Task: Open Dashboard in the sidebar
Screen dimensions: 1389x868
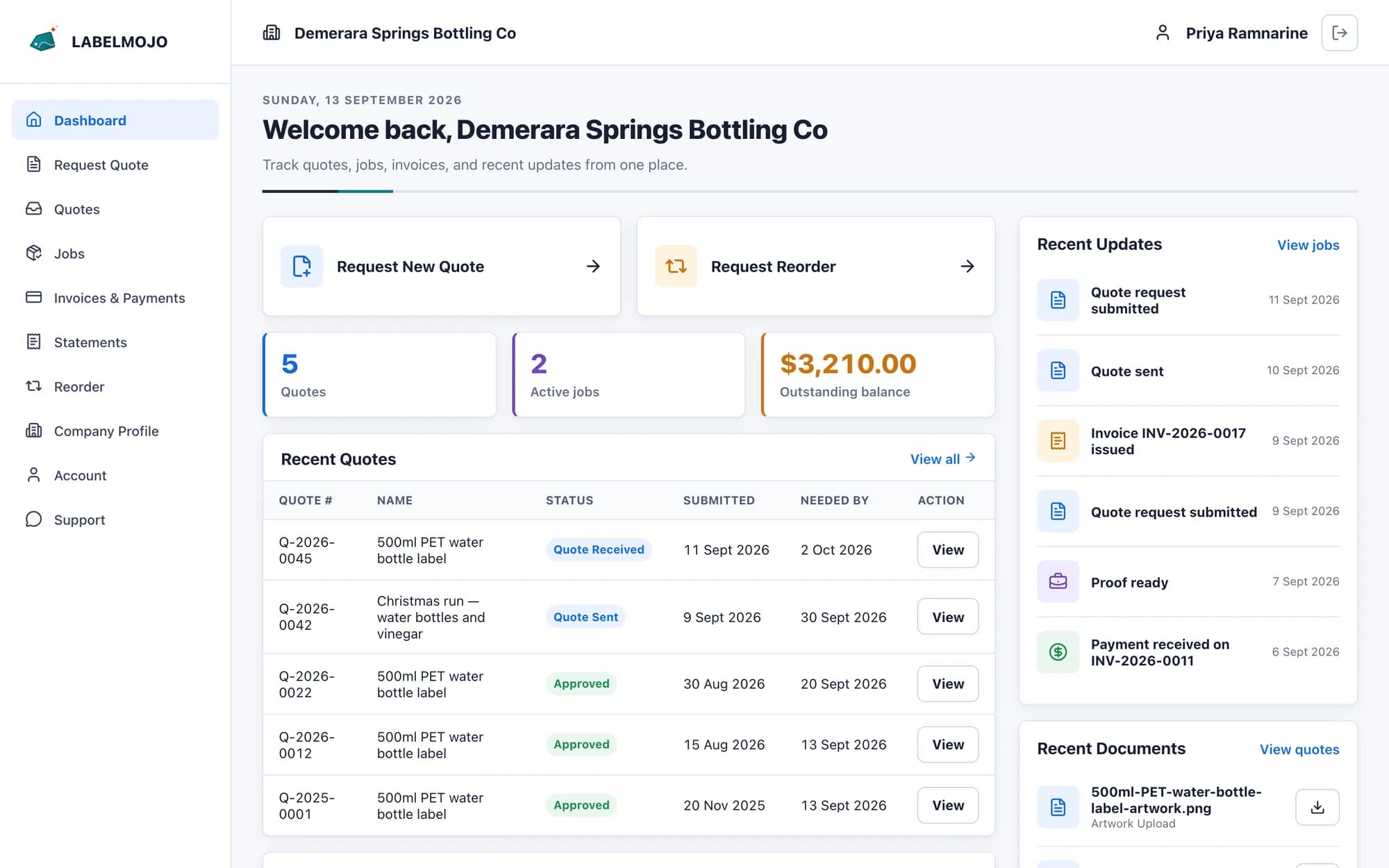Action: (115, 119)
